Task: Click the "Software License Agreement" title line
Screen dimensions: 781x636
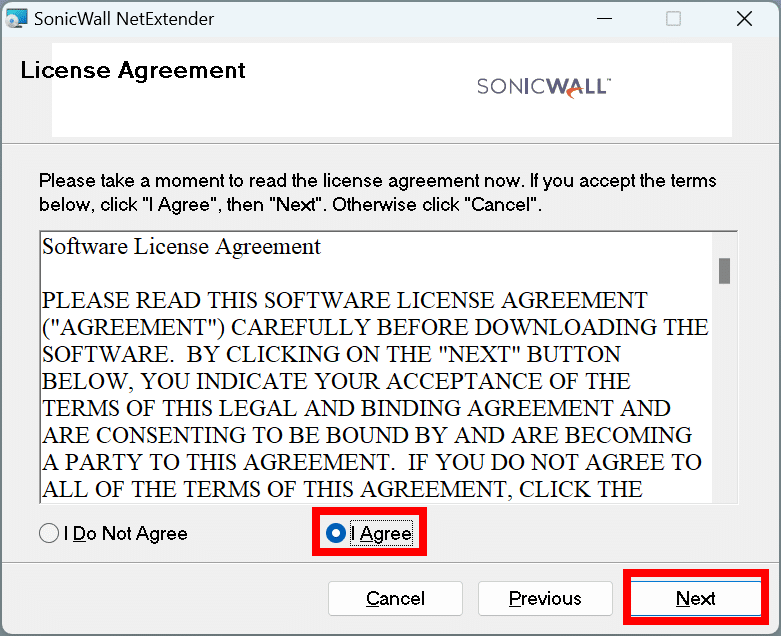Action: coord(181,247)
